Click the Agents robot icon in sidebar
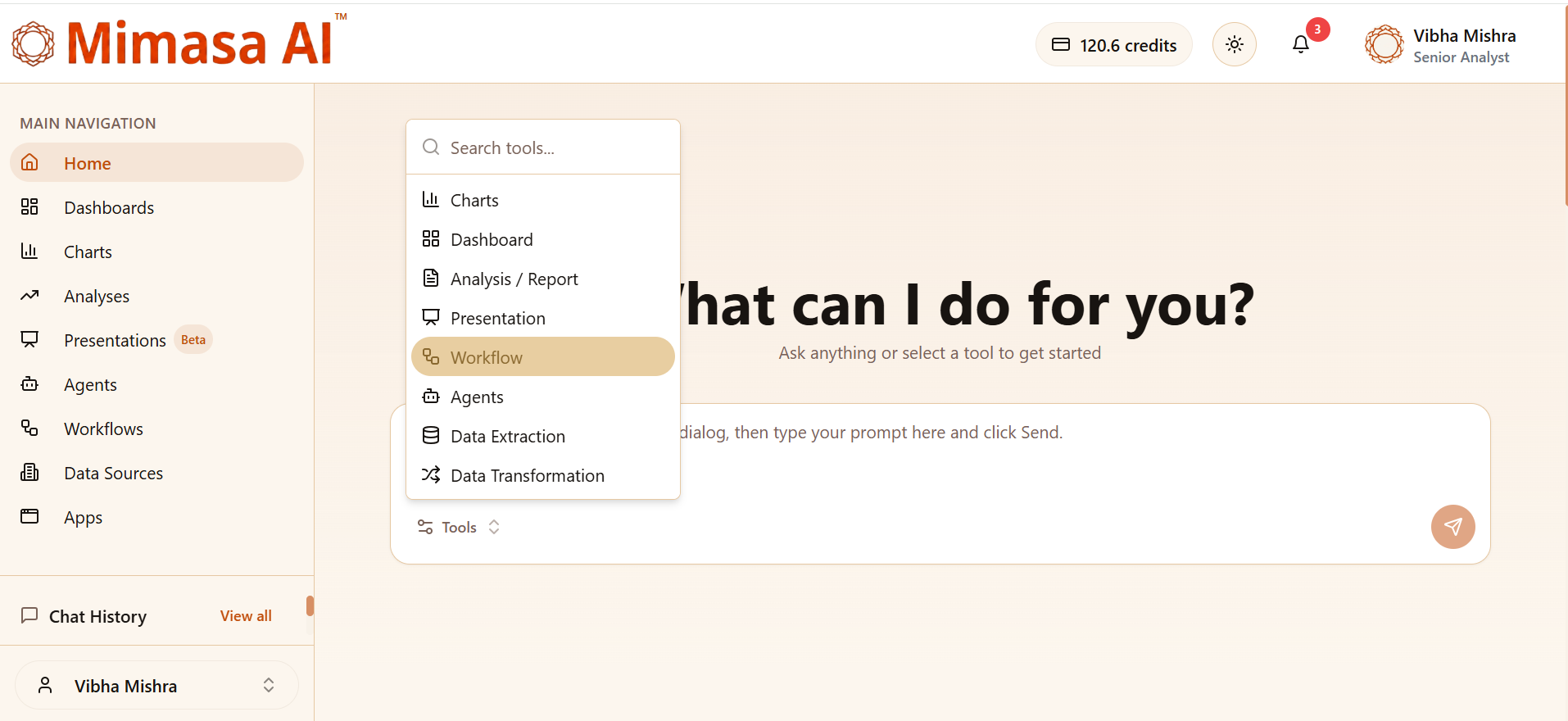 (29, 383)
